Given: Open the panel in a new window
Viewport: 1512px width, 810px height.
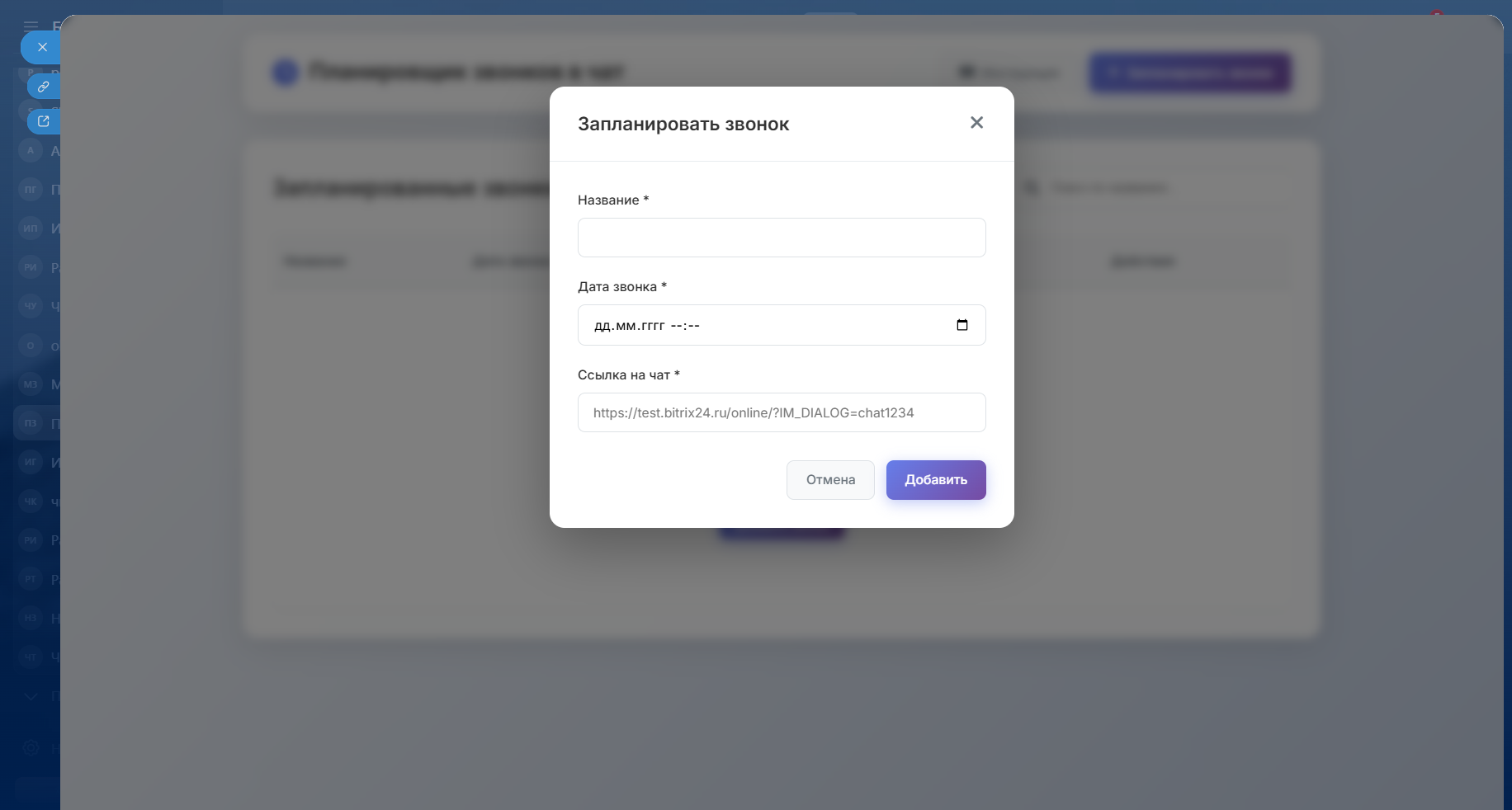Looking at the screenshot, I should pos(44,121).
